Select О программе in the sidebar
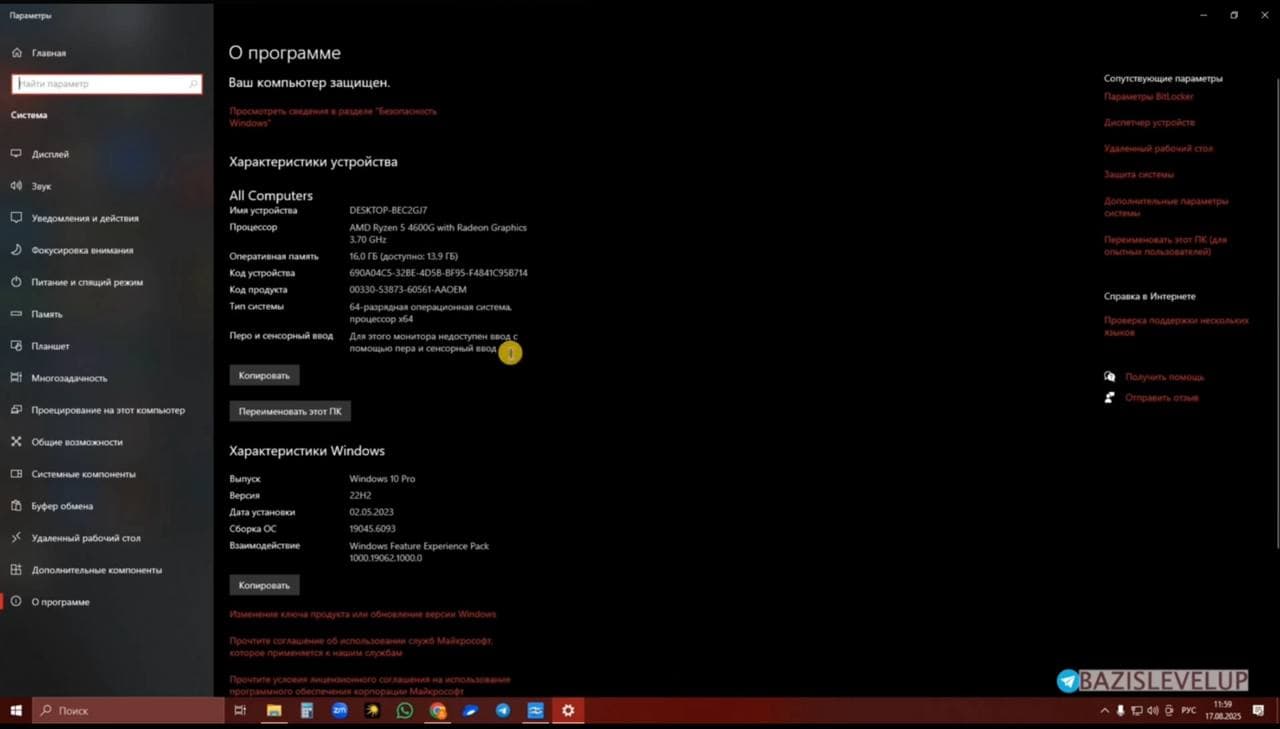 pyautogui.click(x=50, y=602)
